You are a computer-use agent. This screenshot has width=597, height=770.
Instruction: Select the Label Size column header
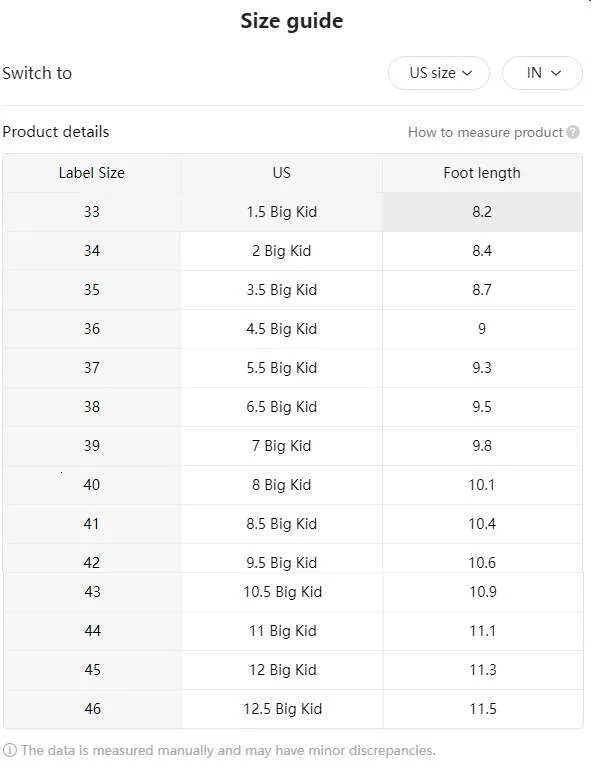tap(91, 173)
